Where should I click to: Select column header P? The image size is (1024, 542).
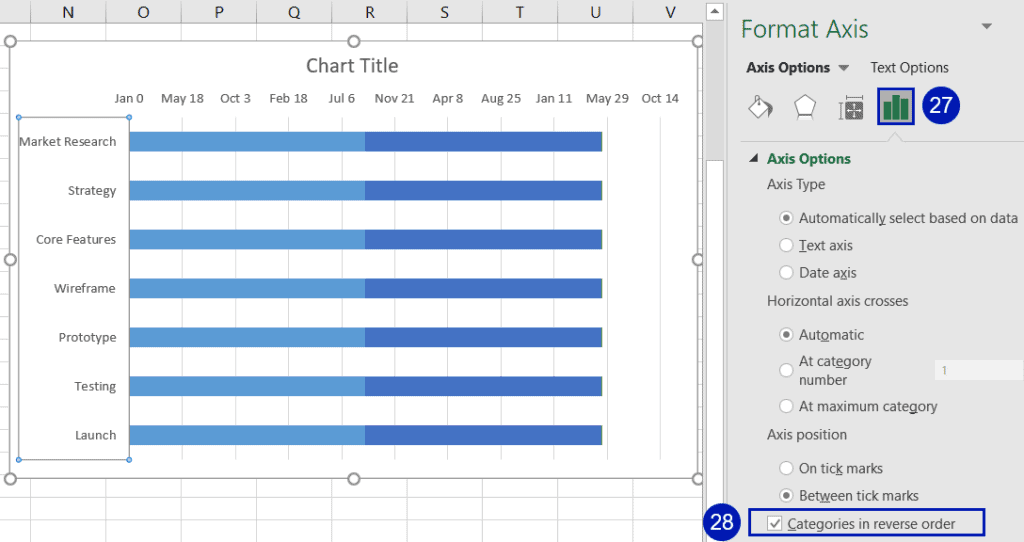click(219, 12)
